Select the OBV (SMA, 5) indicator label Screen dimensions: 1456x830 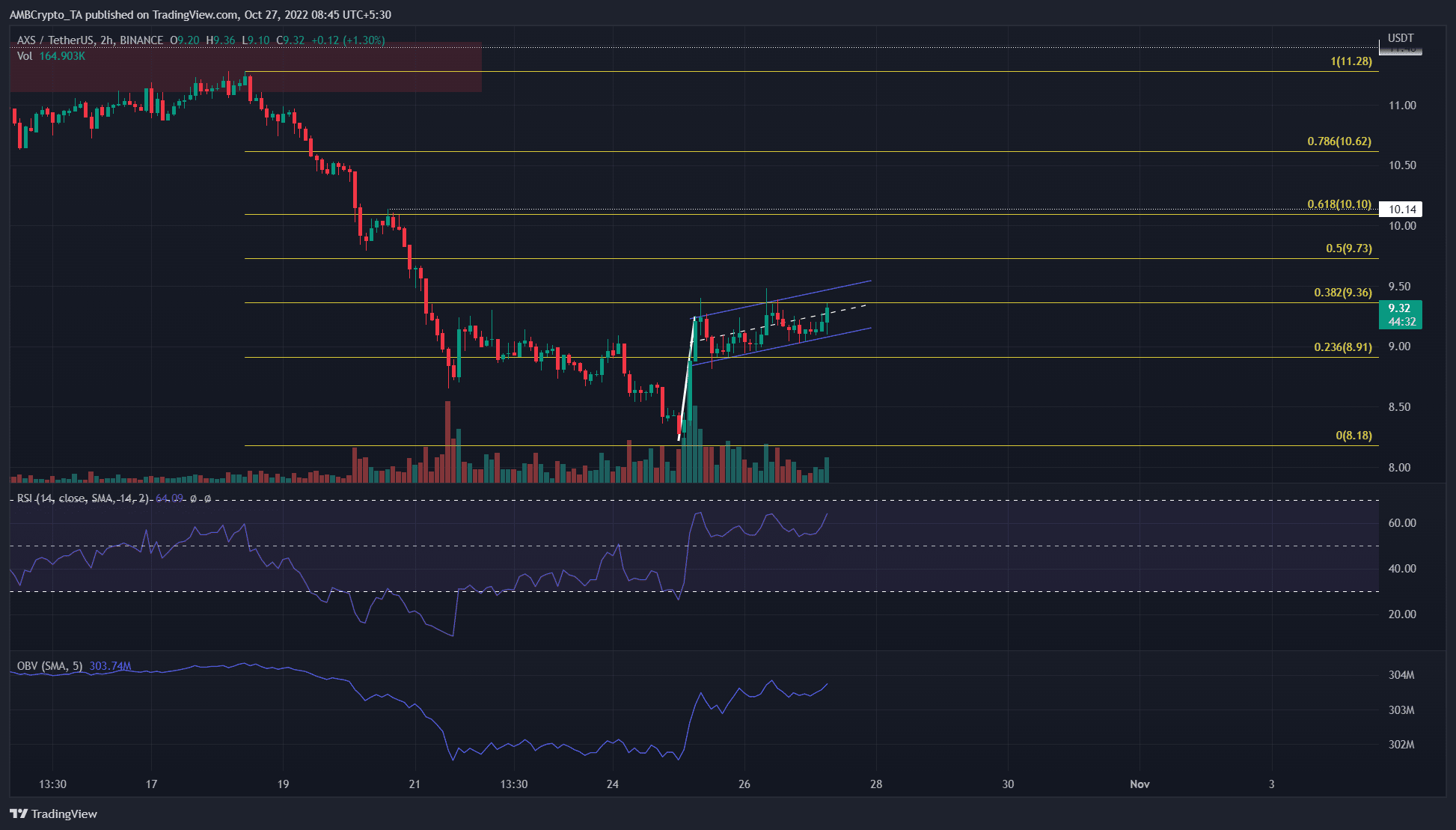point(49,666)
